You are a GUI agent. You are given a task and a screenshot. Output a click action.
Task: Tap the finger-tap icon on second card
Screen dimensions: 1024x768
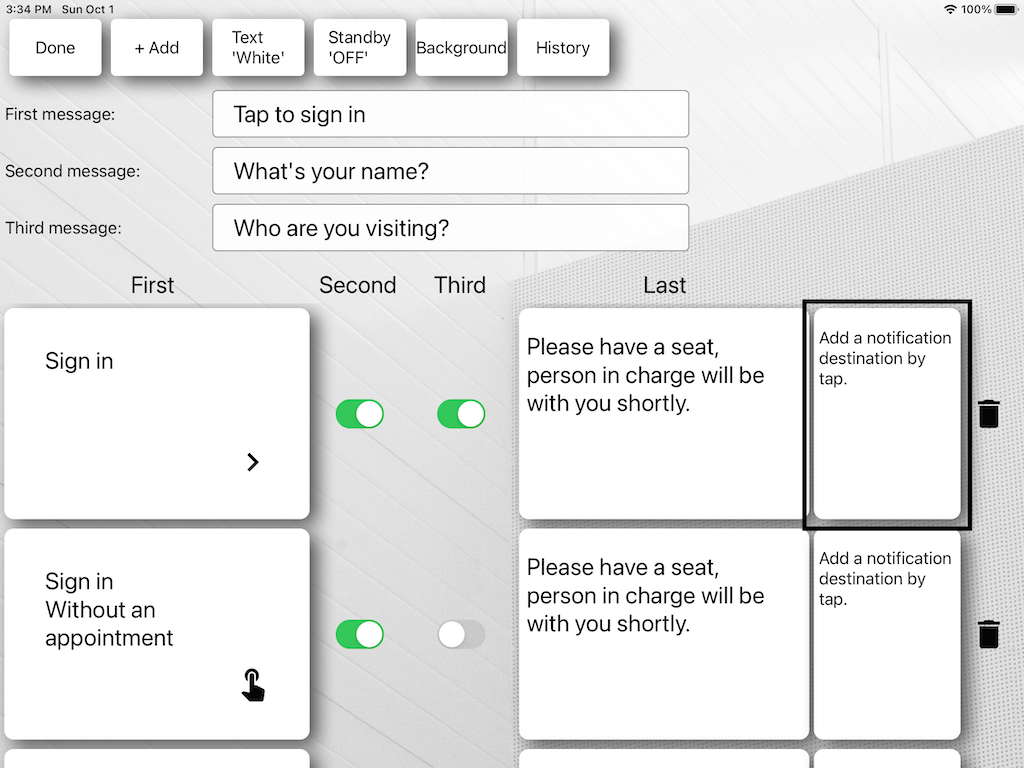coord(253,685)
